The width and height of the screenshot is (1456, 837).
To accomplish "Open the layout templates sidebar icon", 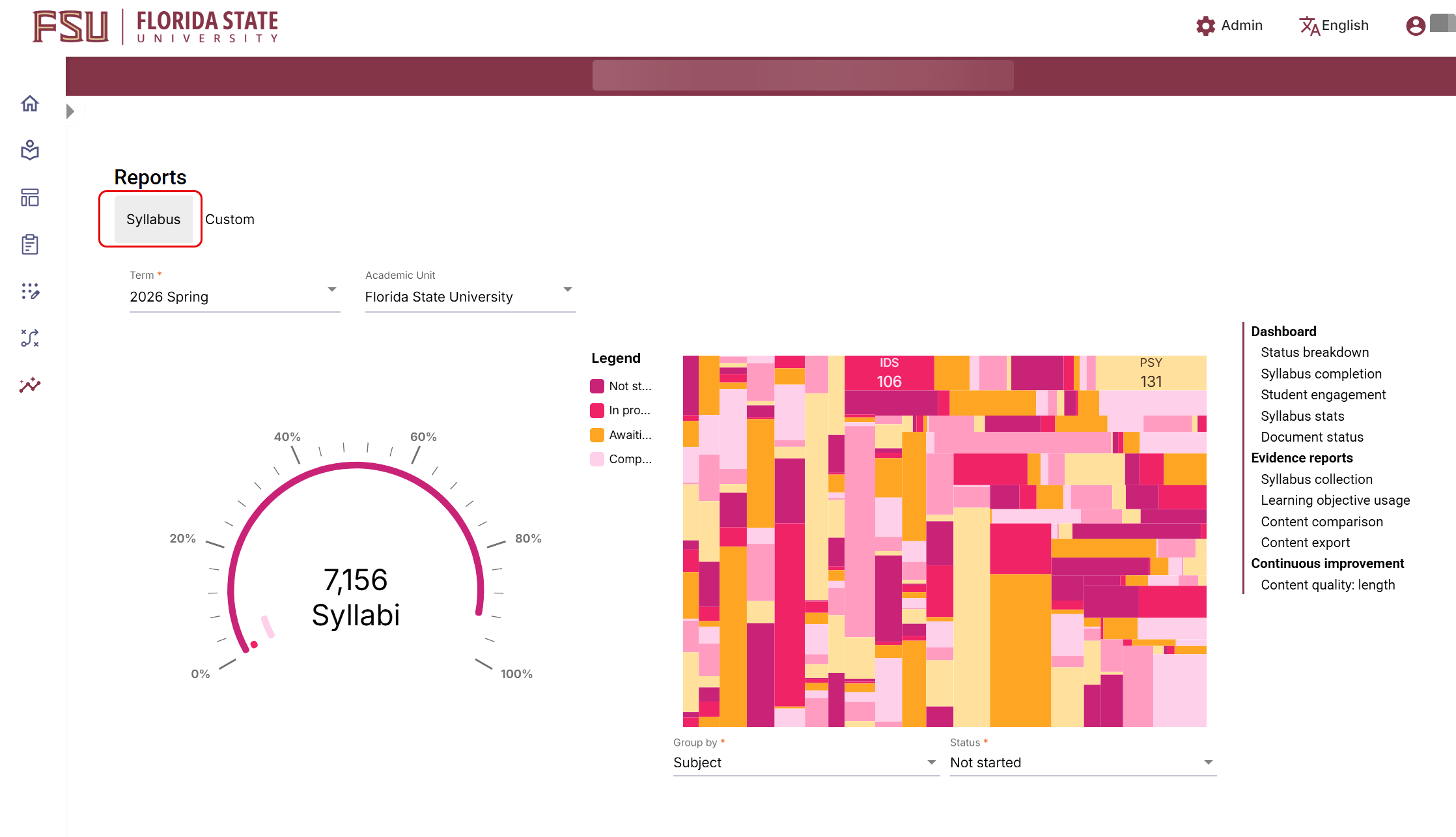I will pyautogui.click(x=30, y=197).
